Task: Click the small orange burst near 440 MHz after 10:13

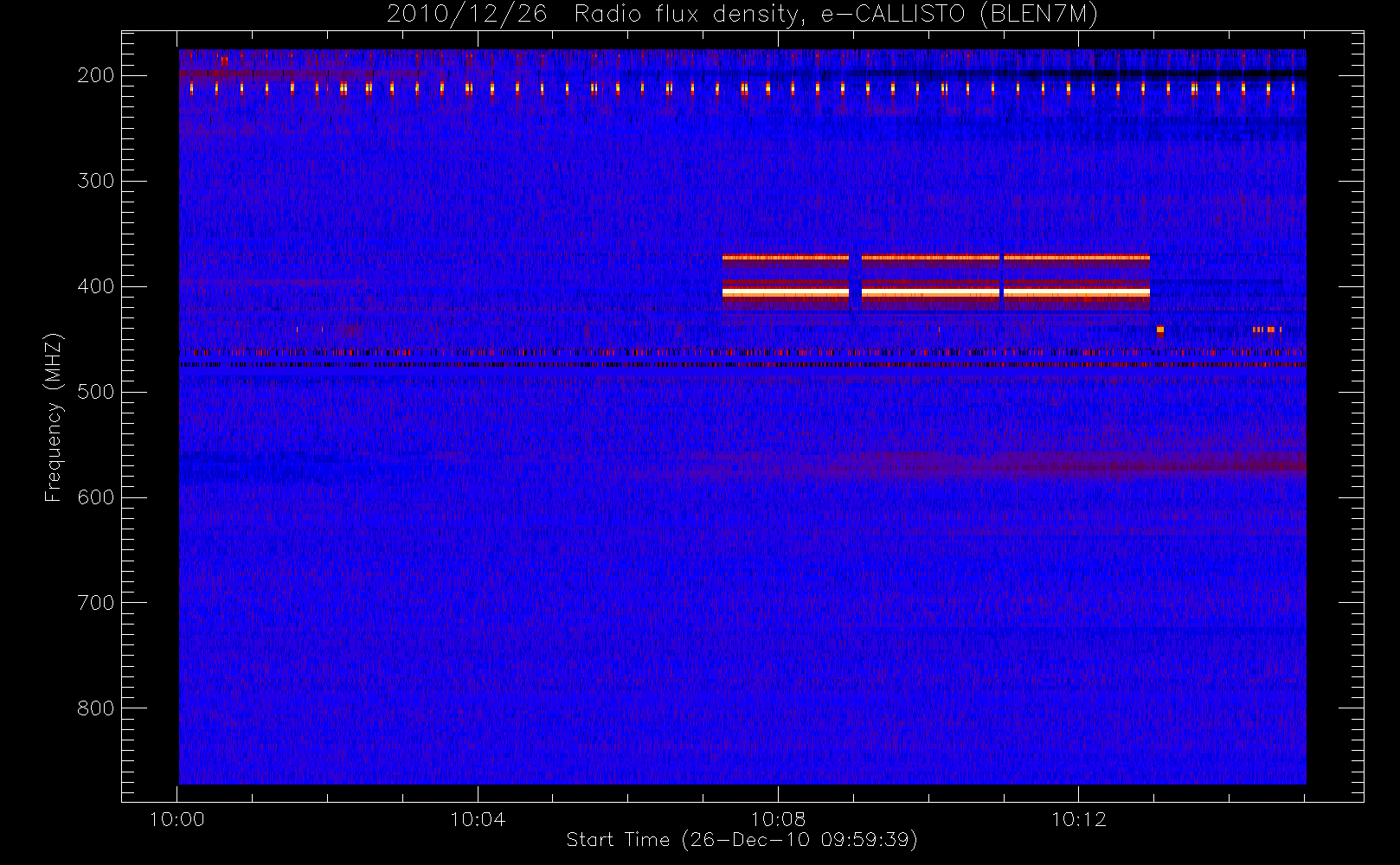Action: 1160,330
